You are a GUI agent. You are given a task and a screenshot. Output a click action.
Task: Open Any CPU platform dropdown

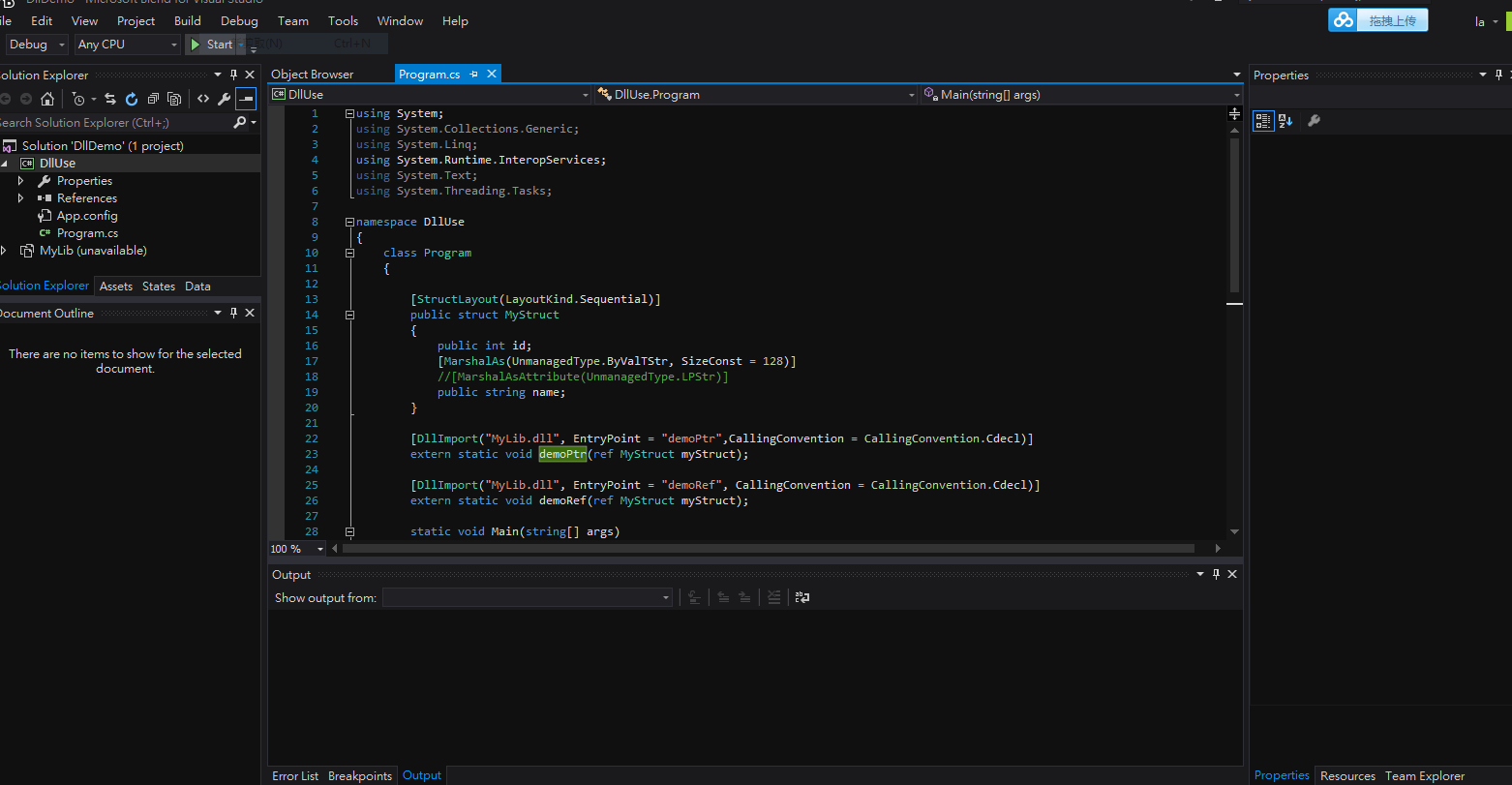pos(128,45)
